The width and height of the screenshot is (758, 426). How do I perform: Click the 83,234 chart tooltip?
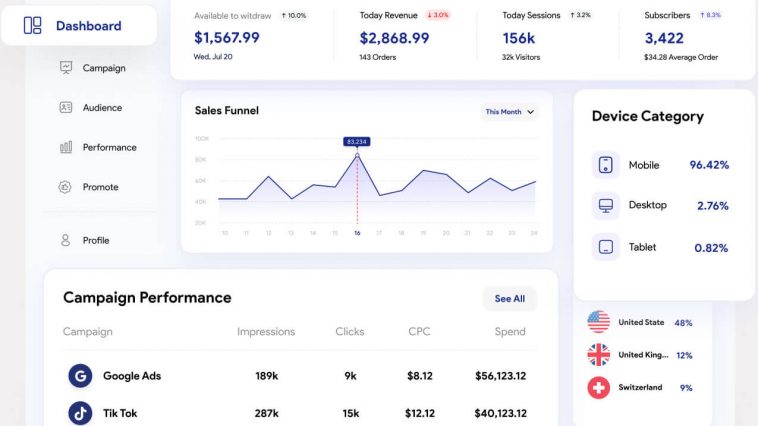click(357, 142)
